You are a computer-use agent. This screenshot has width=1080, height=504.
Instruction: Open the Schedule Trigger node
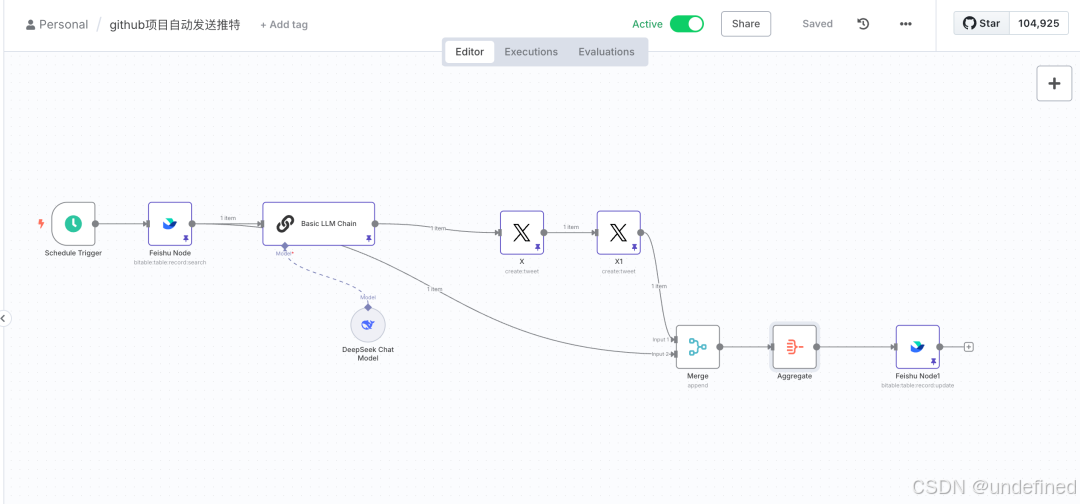73,224
